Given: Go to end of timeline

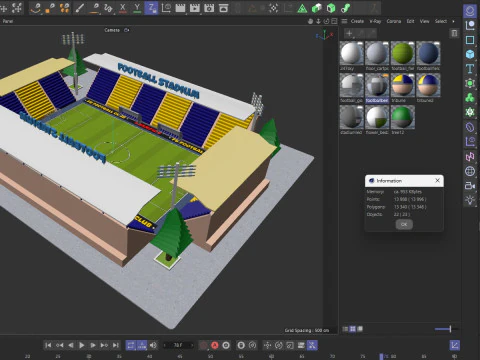Looking at the screenshot, I should click(116, 345).
